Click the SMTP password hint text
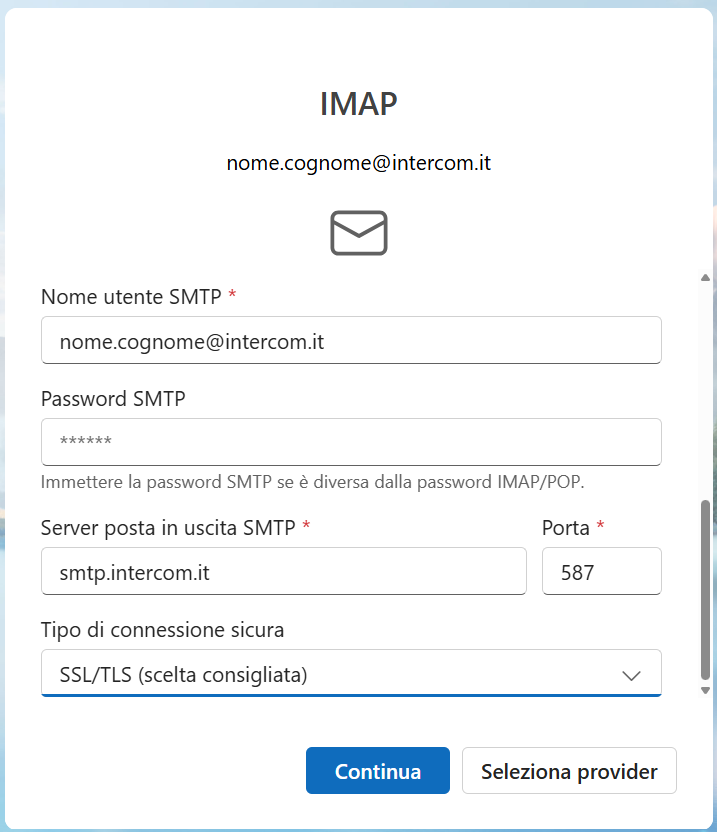This screenshot has width=717, height=832. pos(312,482)
